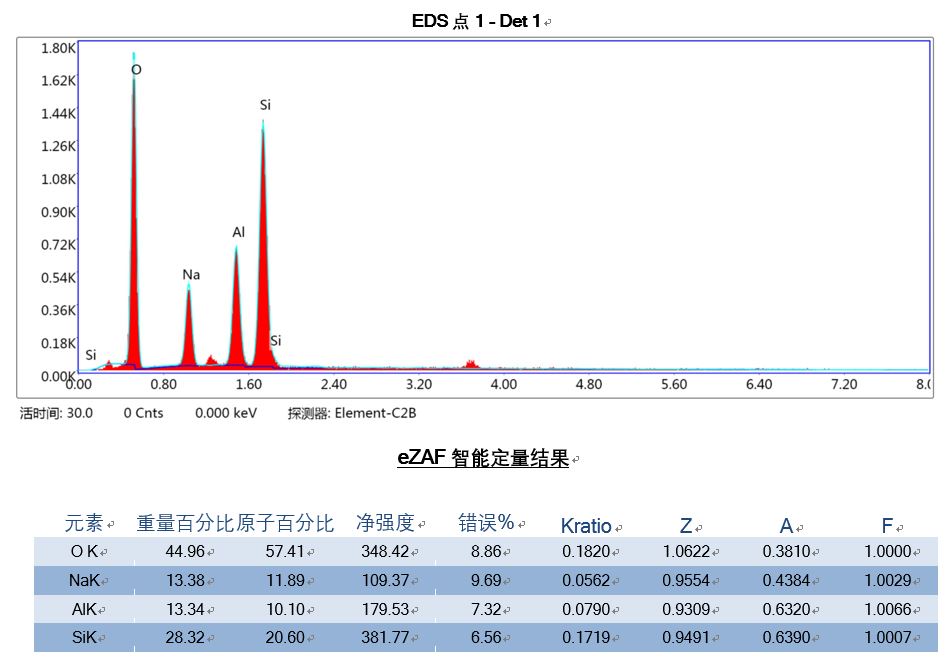This screenshot has width=951, height=671.
Task: Click x-axis value '6.40'
Action: click(759, 384)
